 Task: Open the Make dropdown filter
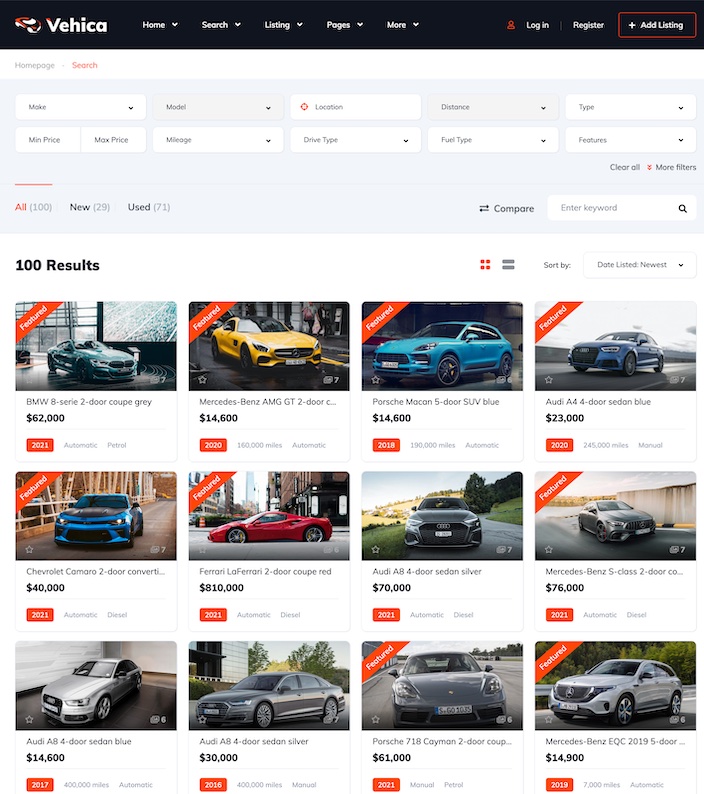80,107
